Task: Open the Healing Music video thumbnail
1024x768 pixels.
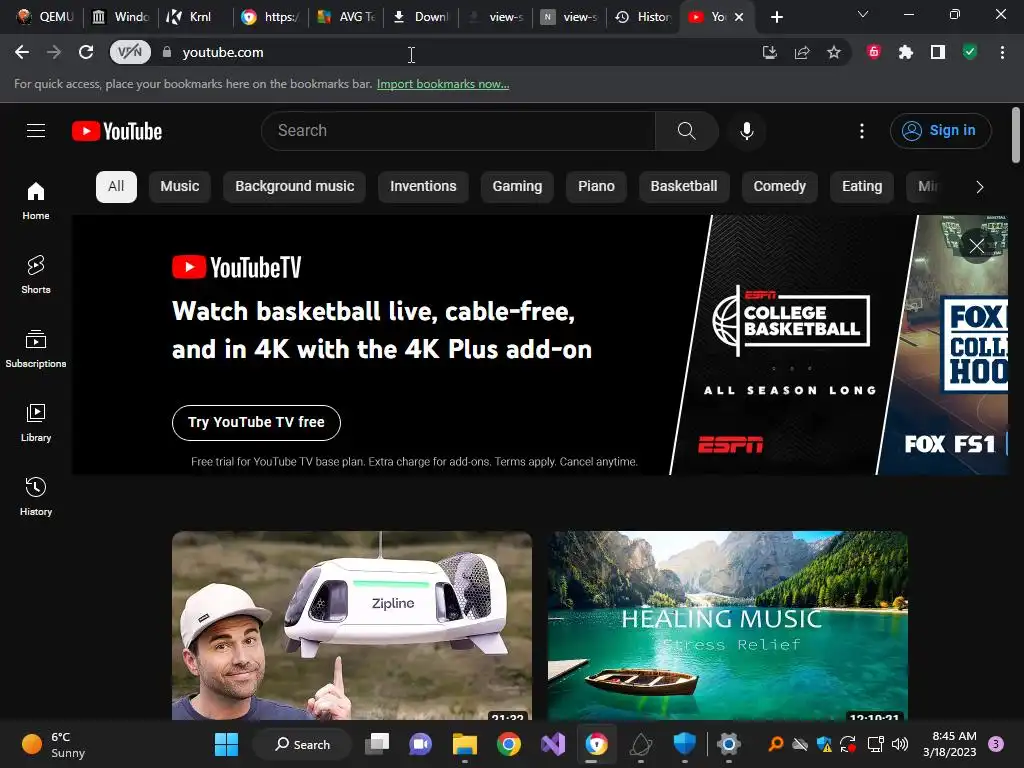Action: point(728,626)
